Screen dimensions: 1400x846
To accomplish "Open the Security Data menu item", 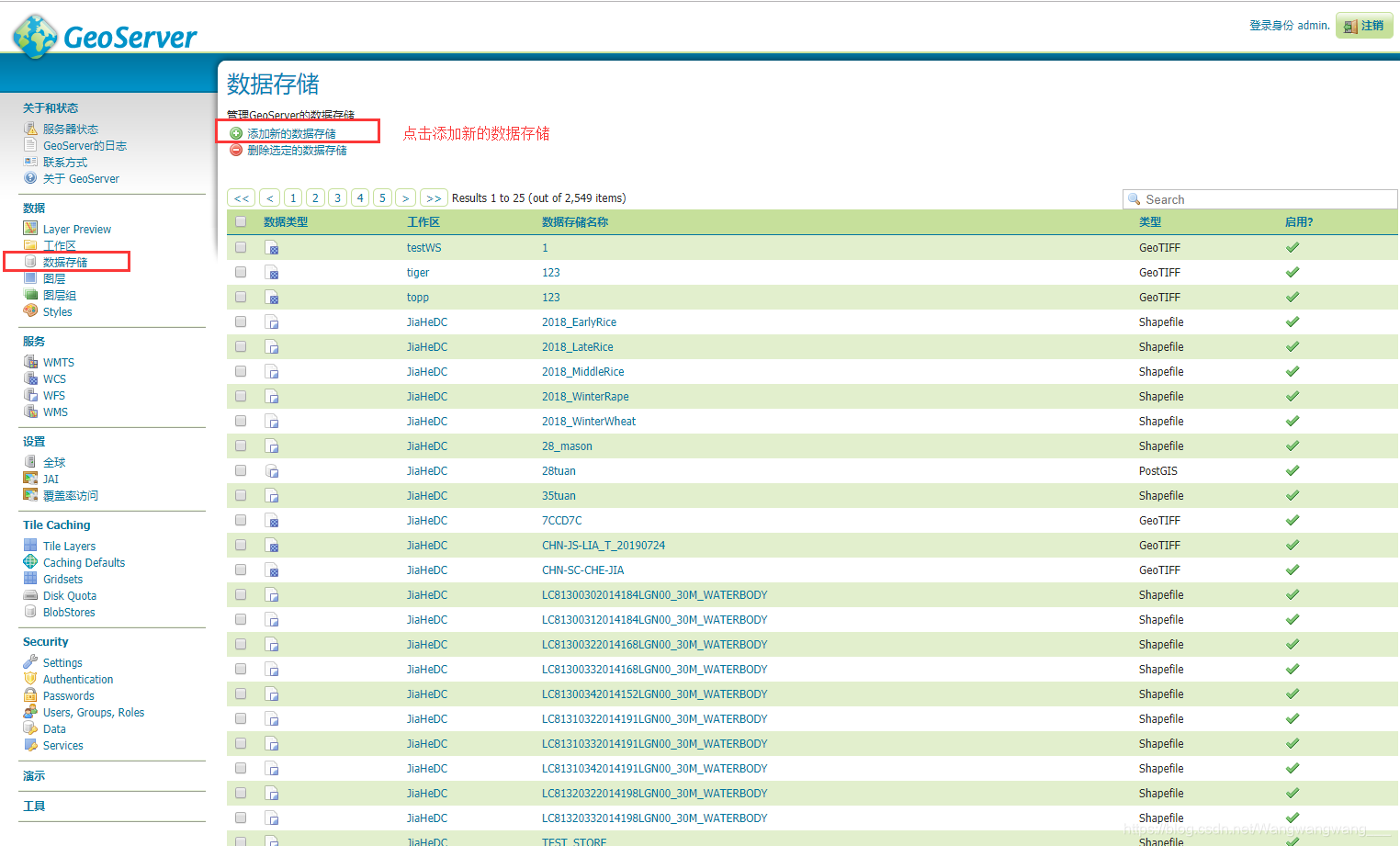I will (54, 729).
